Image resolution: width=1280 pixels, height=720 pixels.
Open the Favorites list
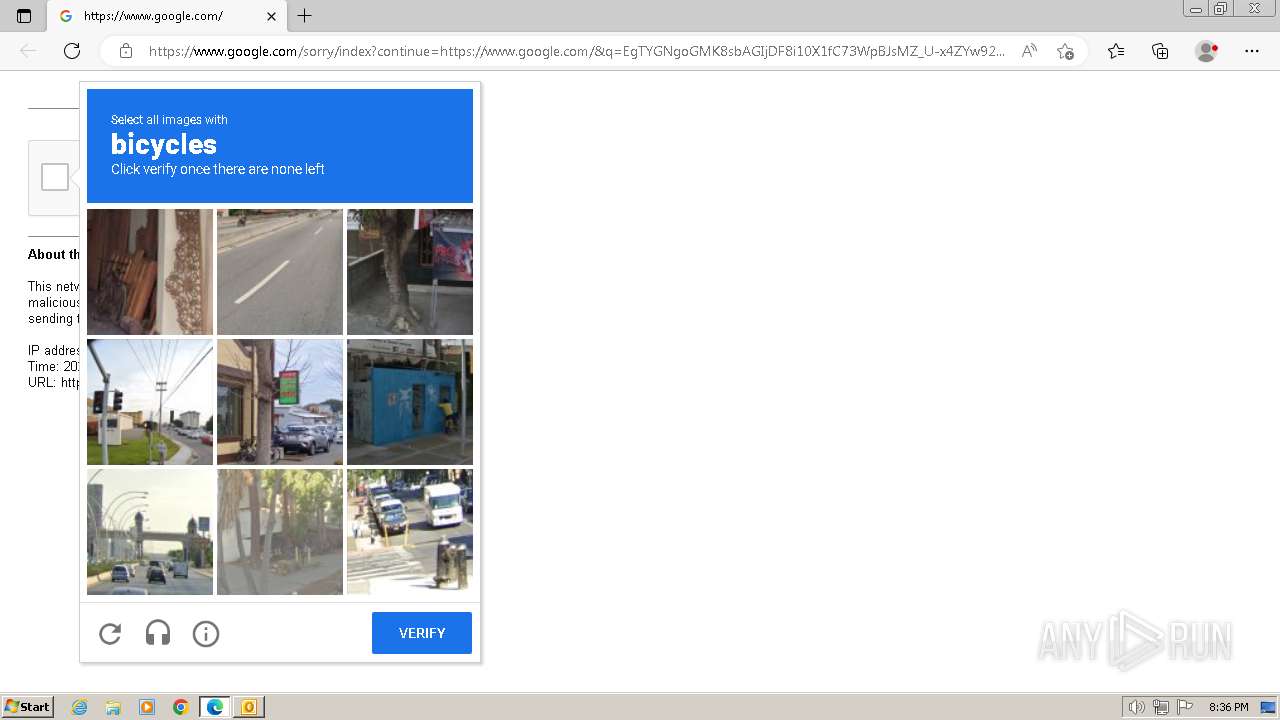click(x=1116, y=51)
